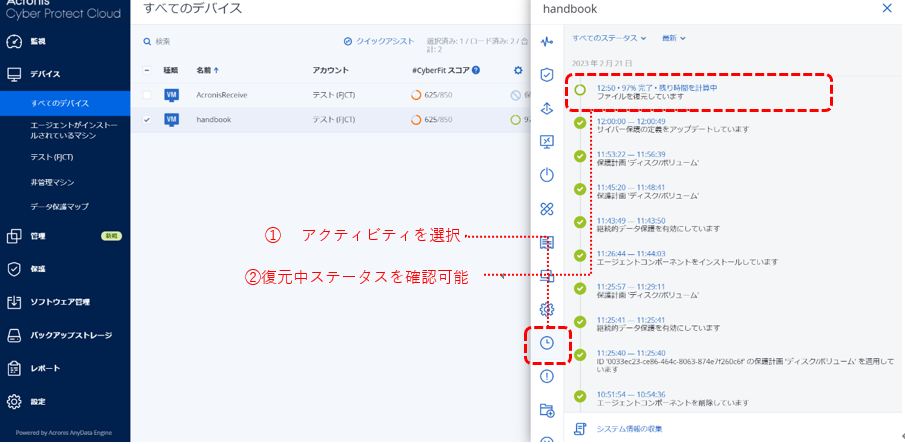Click the patch bandage icon in side strip

[547, 209]
